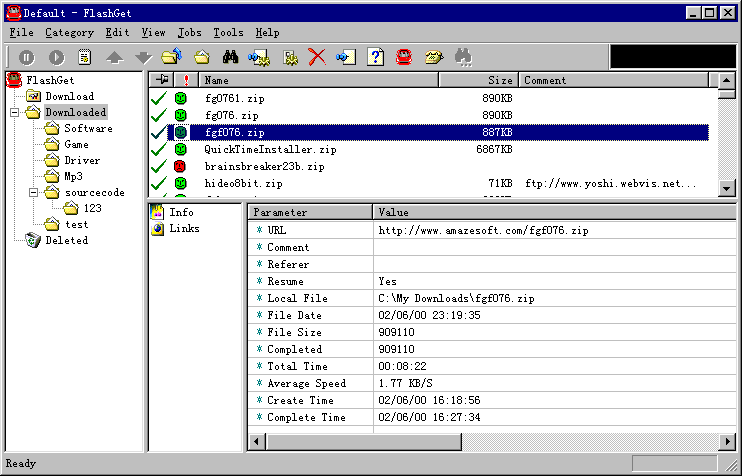Open the File menu
Image resolution: width=742 pixels, height=476 pixels.
(x=21, y=33)
